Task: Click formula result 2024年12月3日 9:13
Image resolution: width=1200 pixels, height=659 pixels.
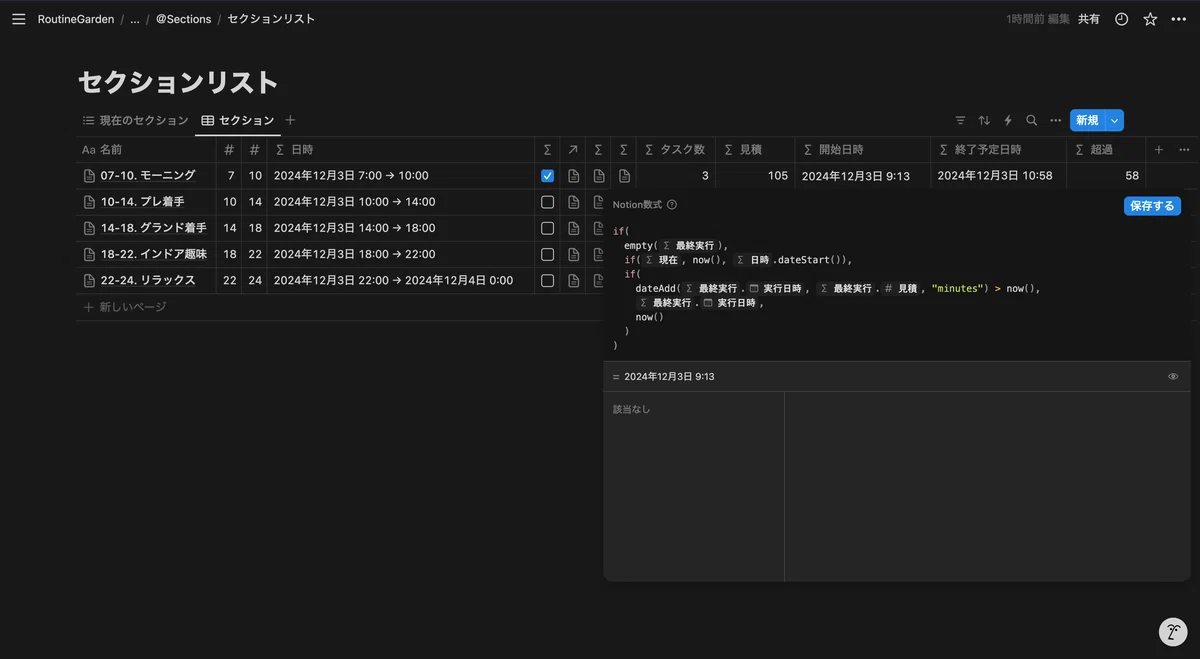Action: click(669, 377)
